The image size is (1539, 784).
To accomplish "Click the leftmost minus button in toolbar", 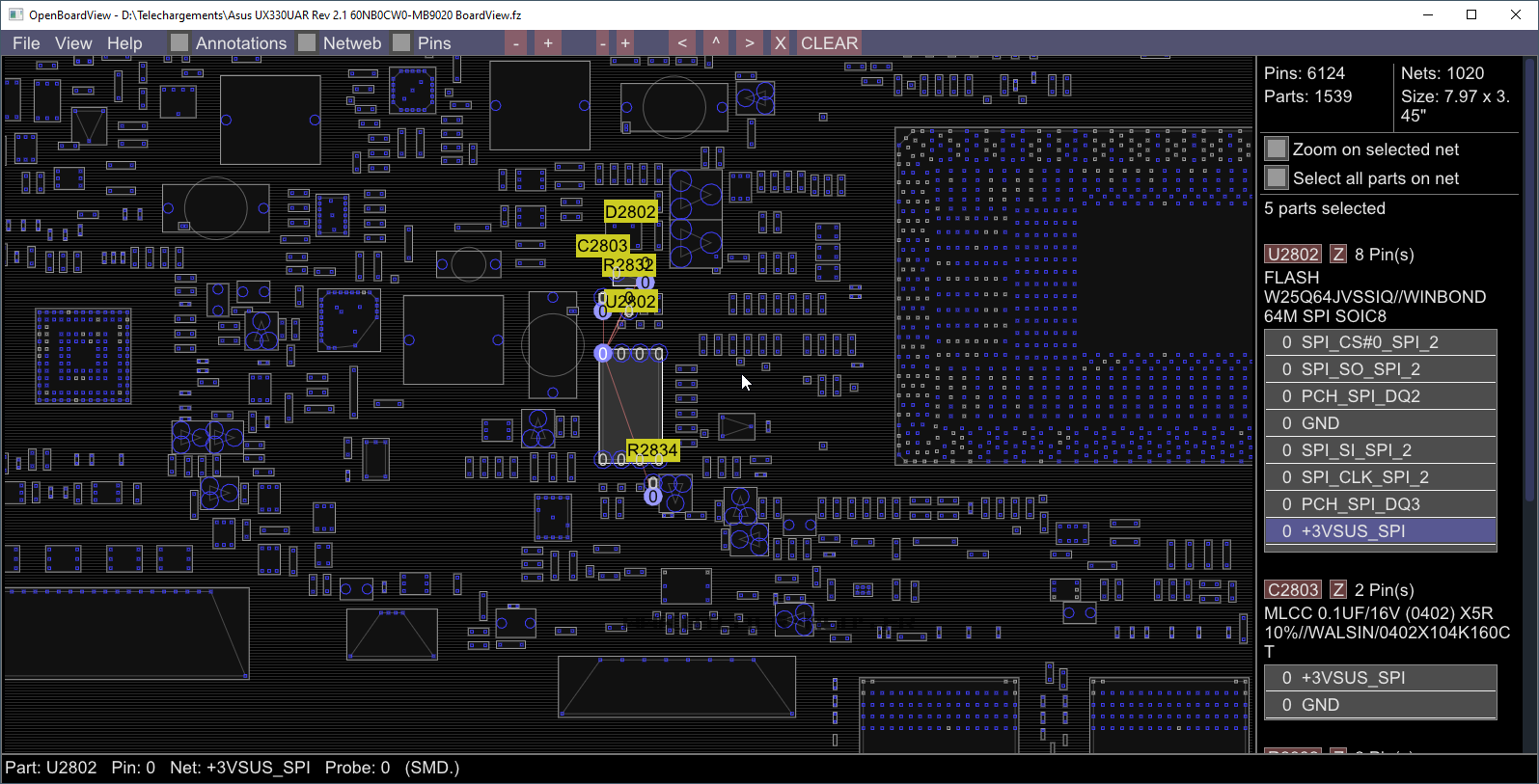I will [516, 43].
